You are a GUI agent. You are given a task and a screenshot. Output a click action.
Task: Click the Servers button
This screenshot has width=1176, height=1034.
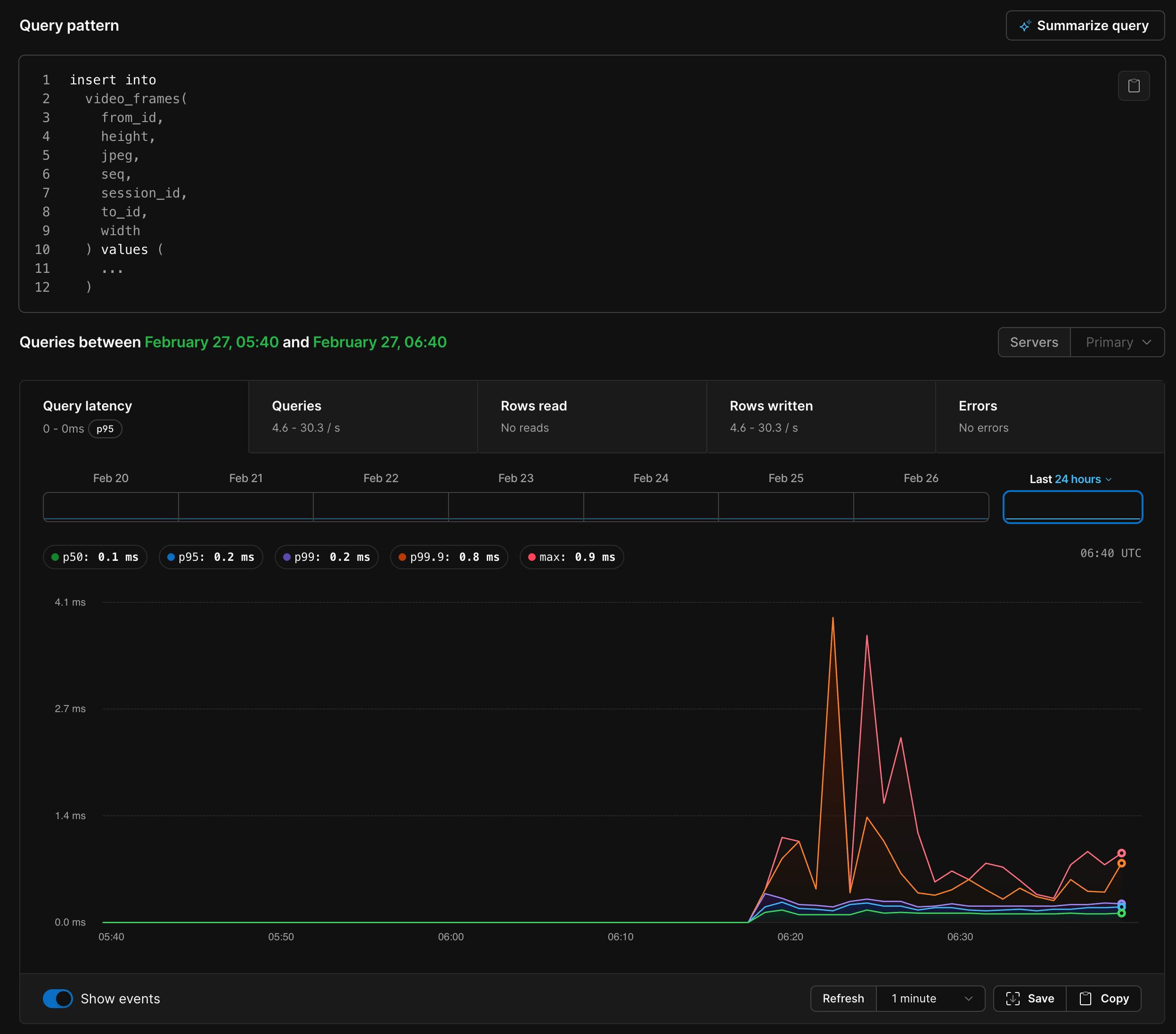click(x=1034, y=342)
